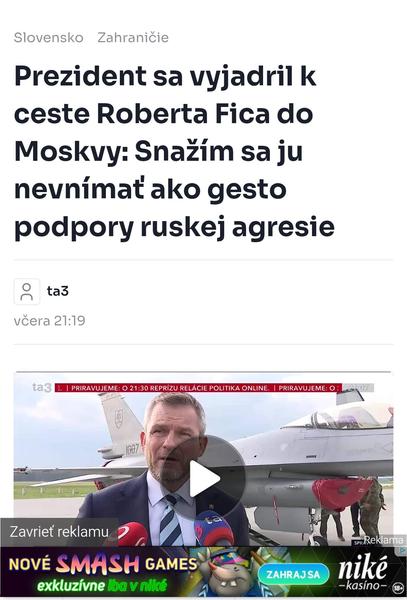Click the AdChoices icon on banner corner
407x600 pixels.
click(x=402, y=550)
